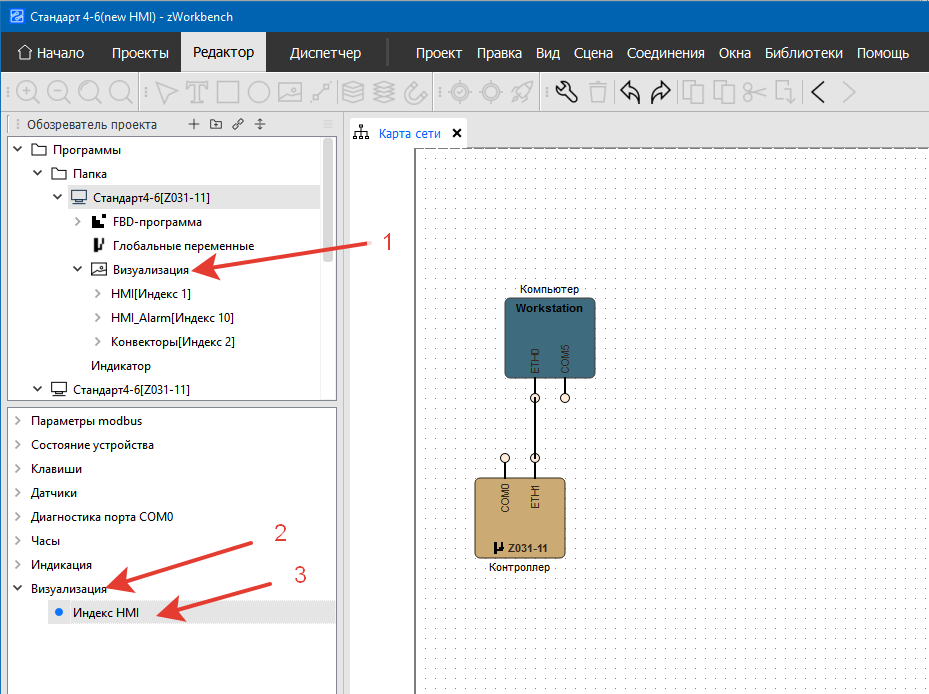
Task: Select the Z031-11 controller block
Action: point(519,517)
